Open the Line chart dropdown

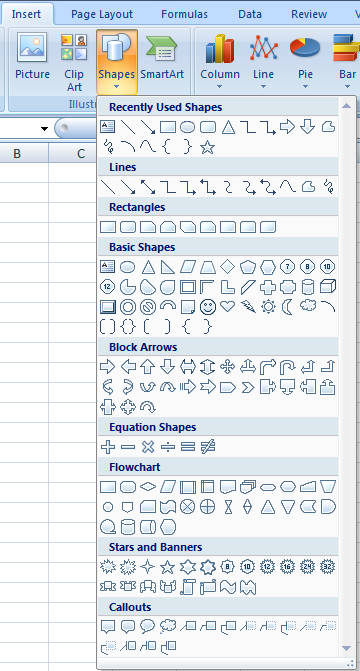(263, 62)
